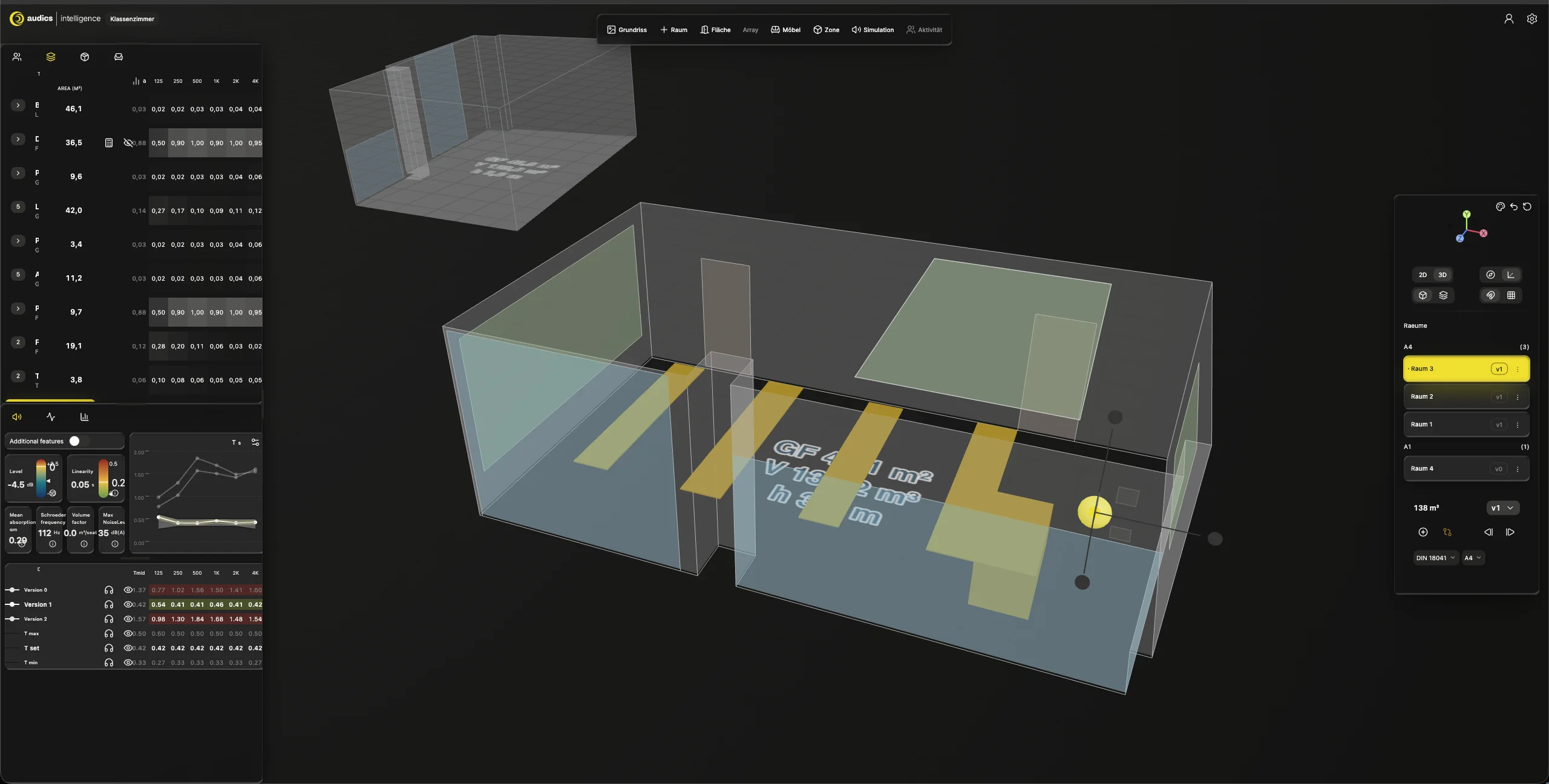1549x784 pixels.
Task: Open the color palette icon in view panel
Action: (x=1500, y=207)
